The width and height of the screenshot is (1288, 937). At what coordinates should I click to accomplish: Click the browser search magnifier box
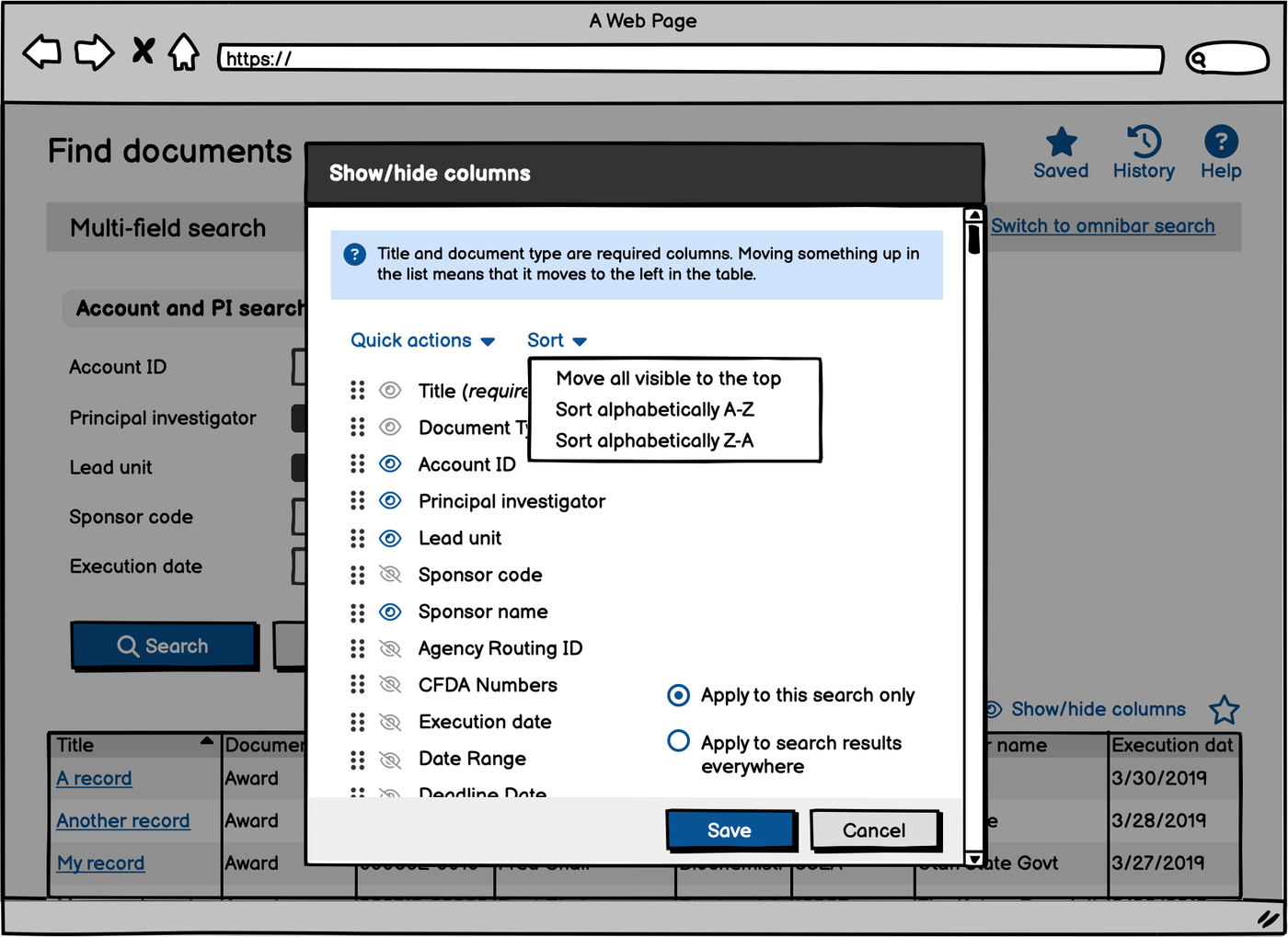coord(1227,59)
